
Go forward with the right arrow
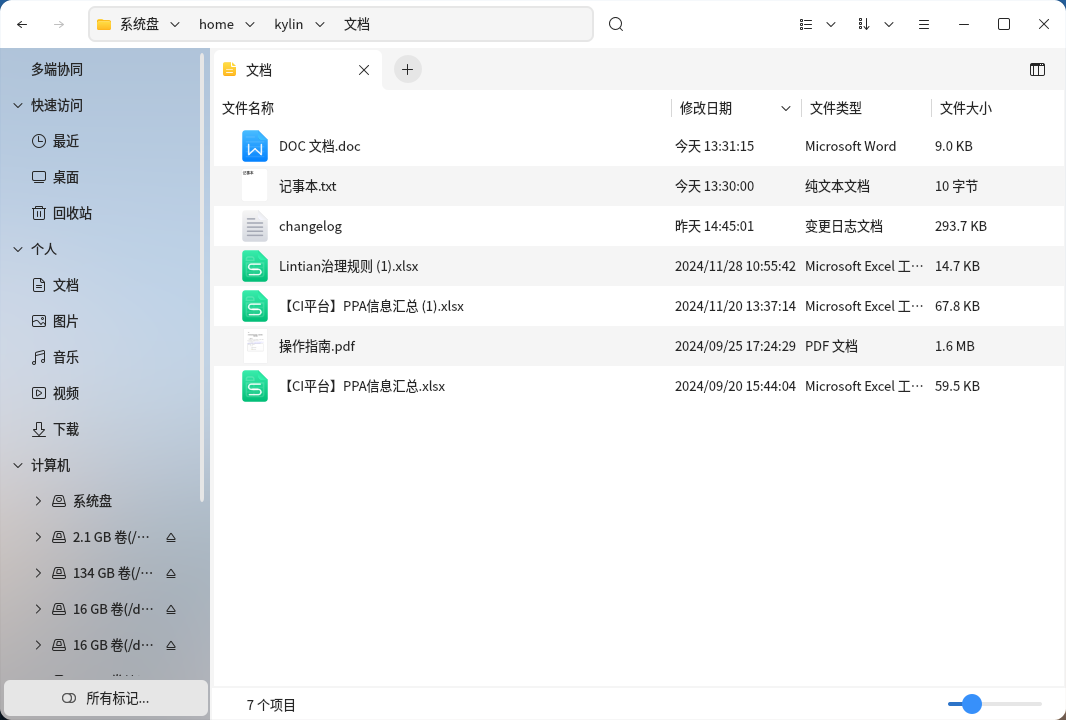pos(59,24)
